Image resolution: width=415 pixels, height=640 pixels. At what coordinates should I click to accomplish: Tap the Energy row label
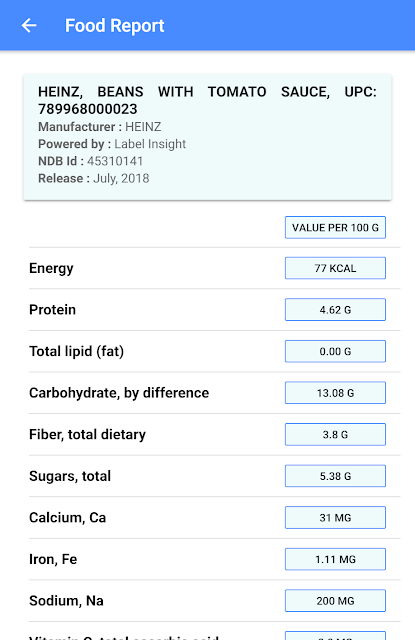pyautogui.click(x=51, y=269)
